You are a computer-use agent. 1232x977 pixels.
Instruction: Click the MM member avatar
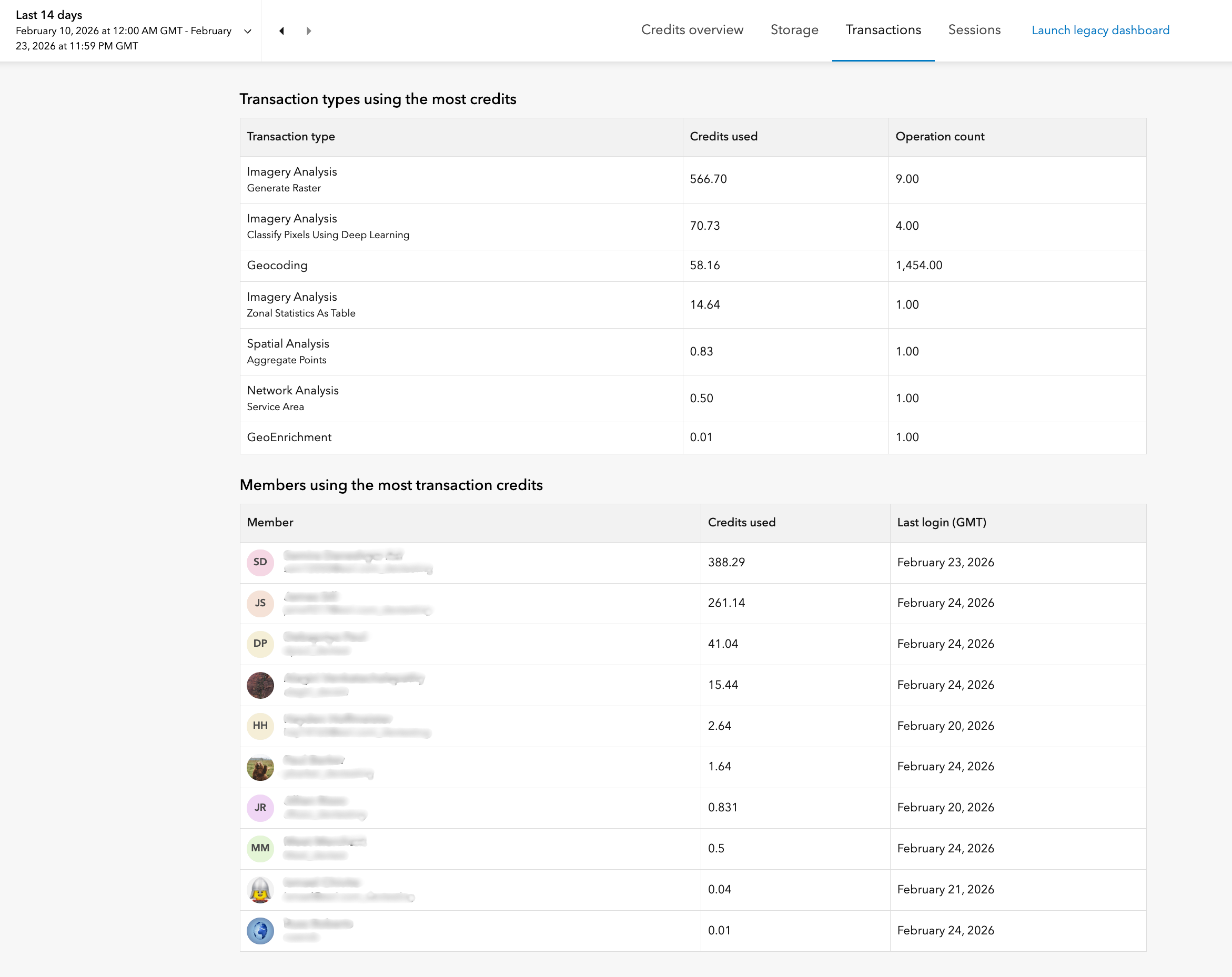click(x=260, y=849)
